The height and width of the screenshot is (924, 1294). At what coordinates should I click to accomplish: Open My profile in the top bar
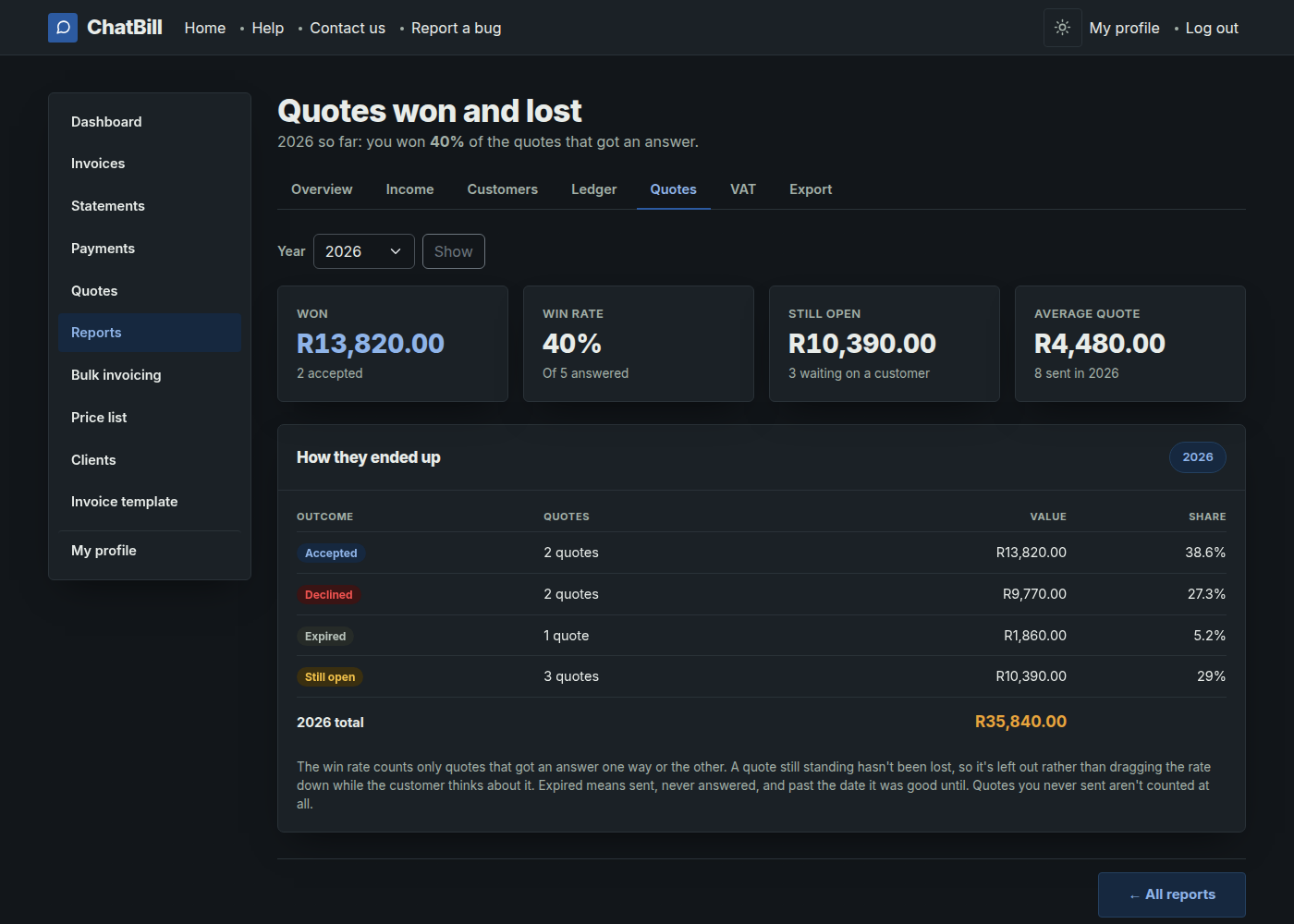tap(1125, 28)
